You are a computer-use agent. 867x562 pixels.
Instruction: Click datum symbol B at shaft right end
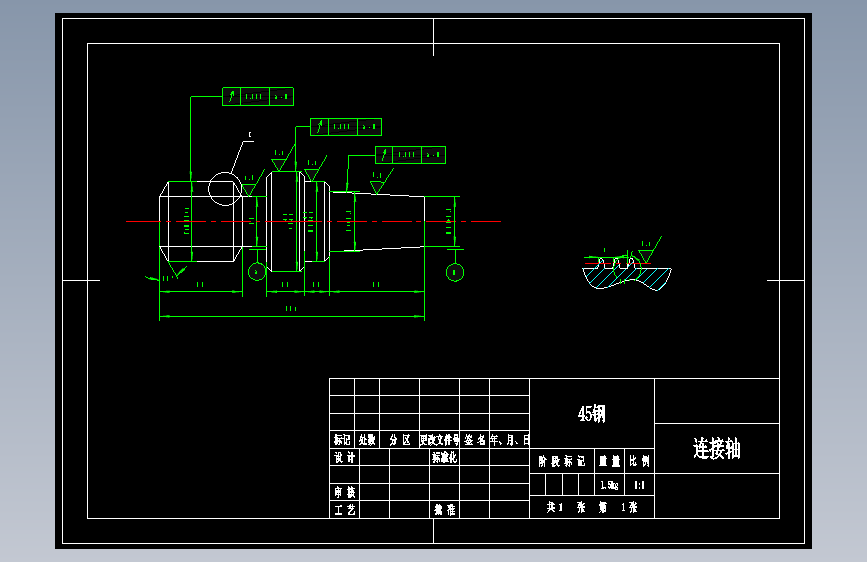click(455, 272)
